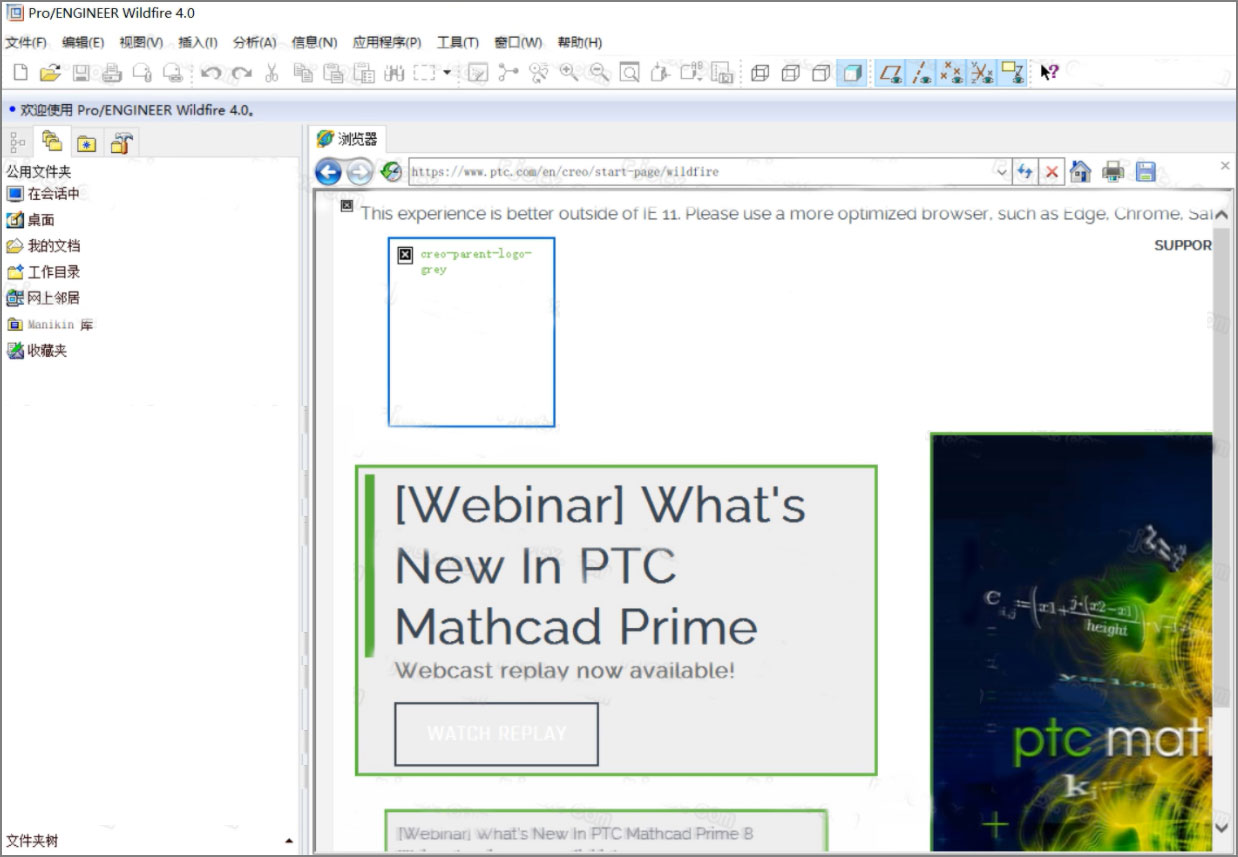Open the 应用程序(P) menu
This screenshot has height=857, width=1238.
click(x=387, y=42)
